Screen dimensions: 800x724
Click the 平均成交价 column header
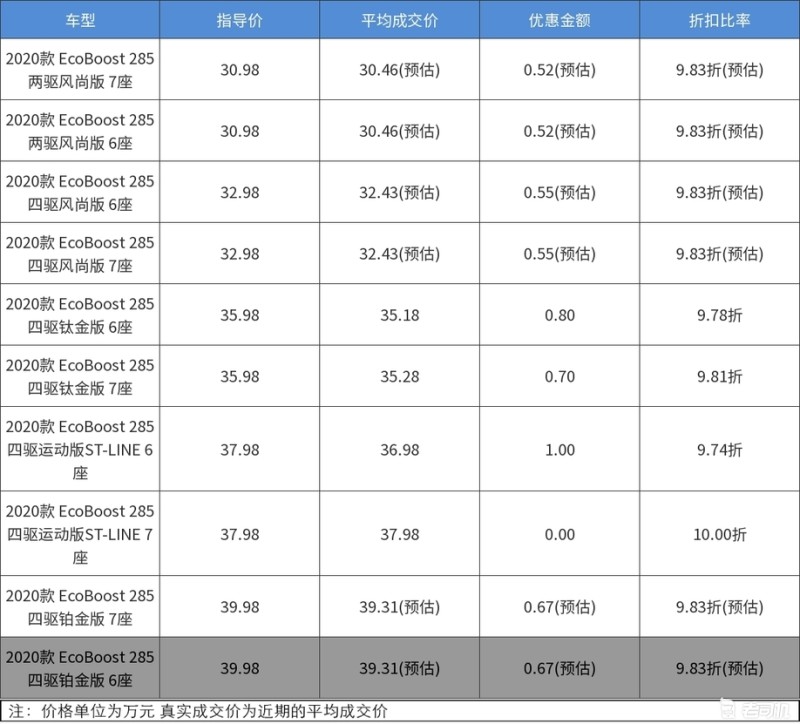(x=399, y=20)
